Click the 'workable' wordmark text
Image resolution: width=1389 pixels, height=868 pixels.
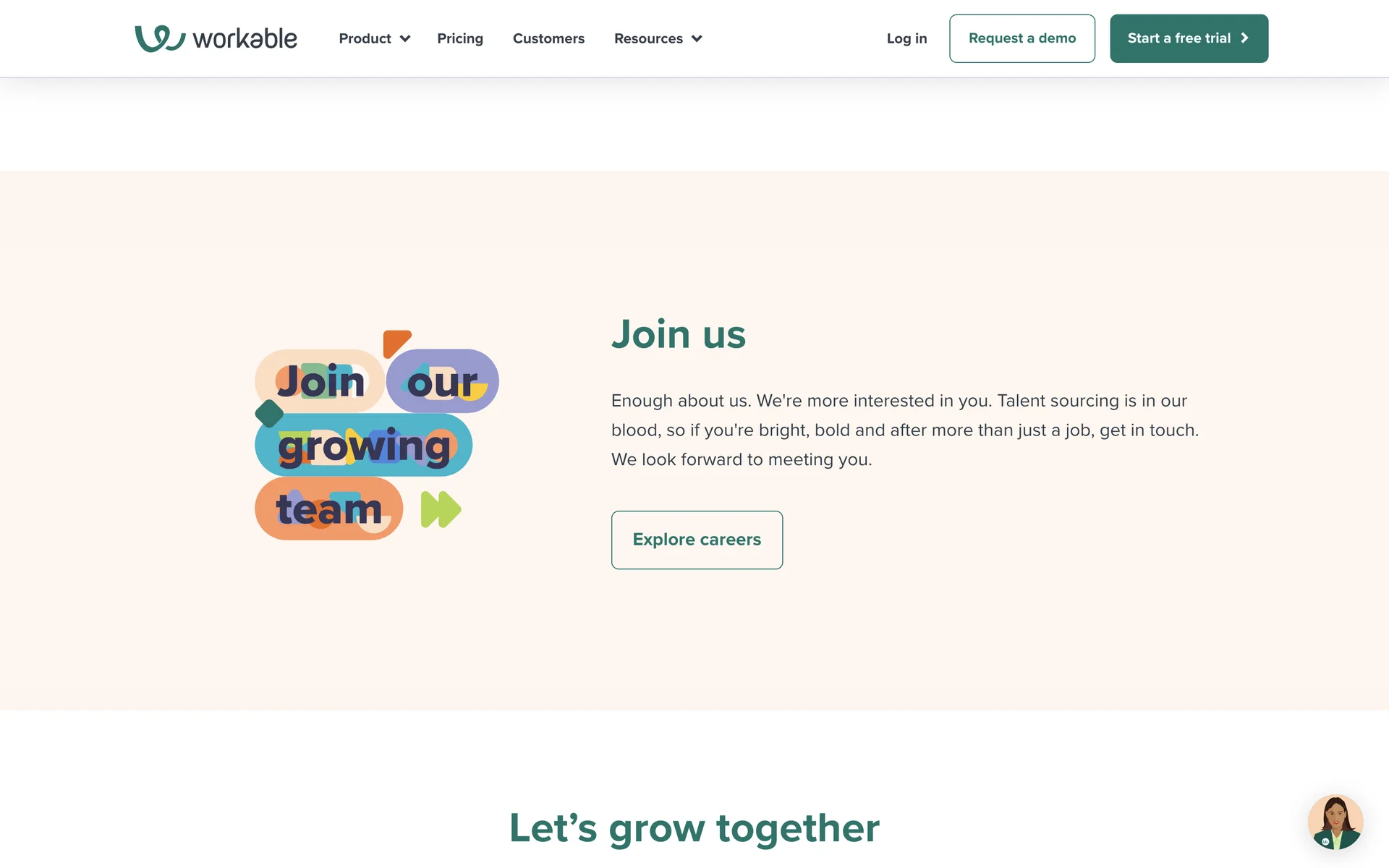click(245, 38)
